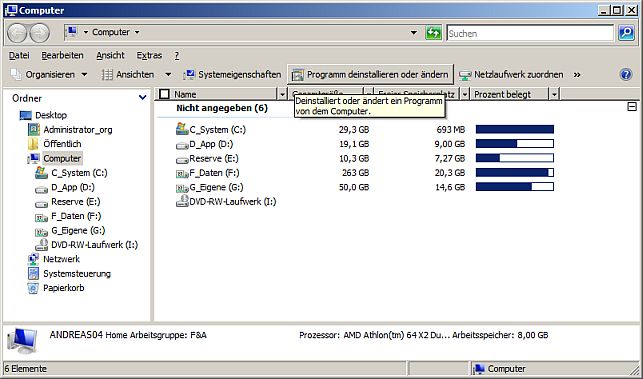Open Freier Speicherplatz column filter dropdown
Viewport: 643px width, 379px height.
(x=465, y=95)
